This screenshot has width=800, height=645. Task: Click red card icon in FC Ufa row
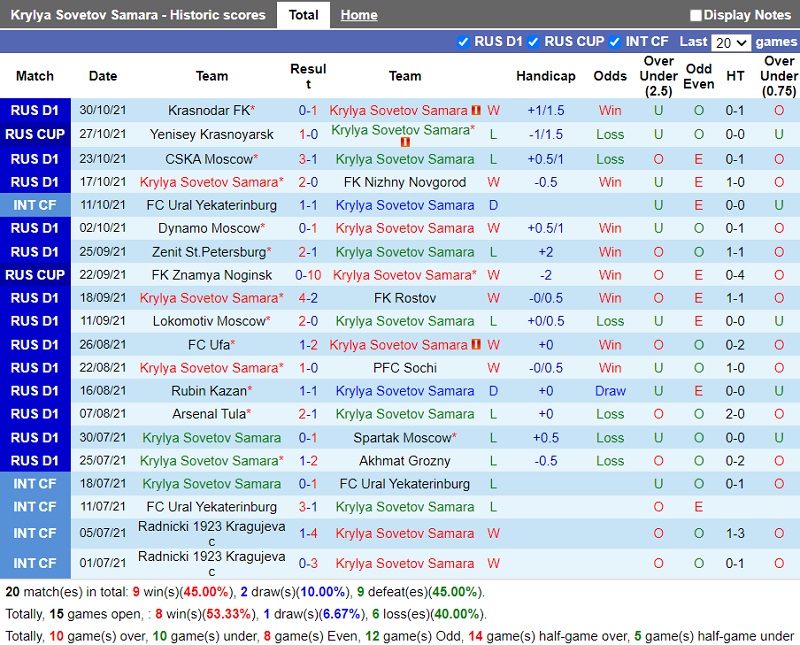click(476, 344)
